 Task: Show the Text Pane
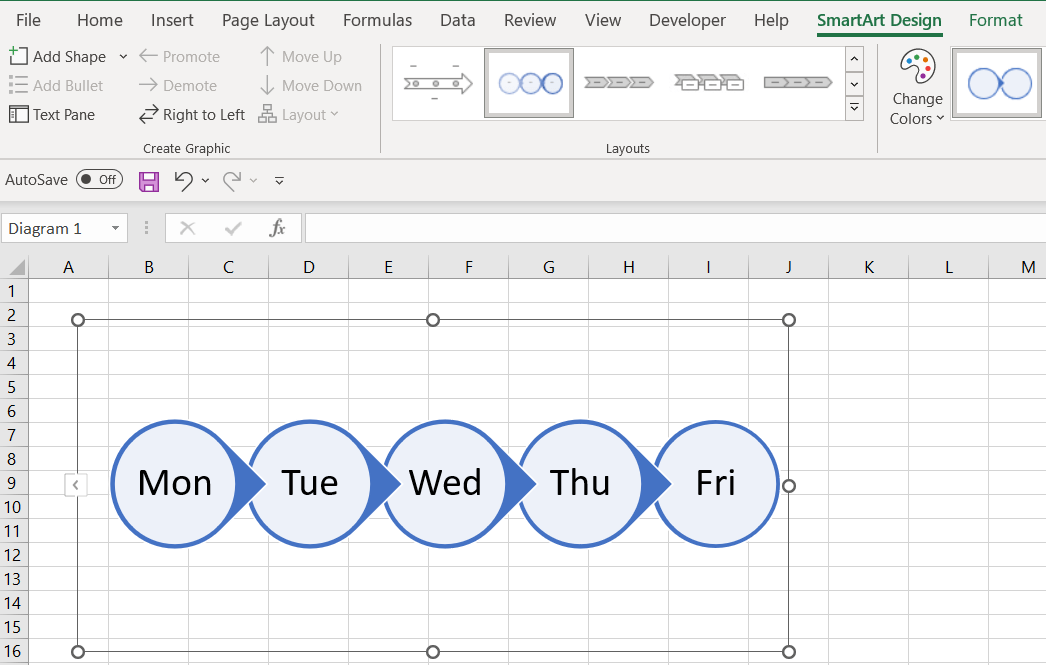coord(52,114)
